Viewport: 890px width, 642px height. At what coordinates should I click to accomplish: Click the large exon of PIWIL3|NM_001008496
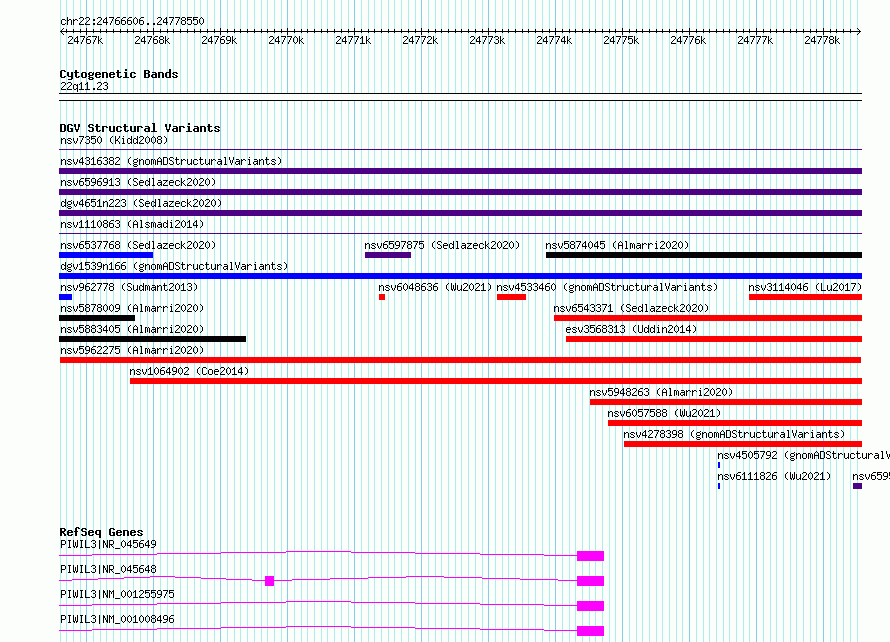pyautogui.click(x=590, y=631)
